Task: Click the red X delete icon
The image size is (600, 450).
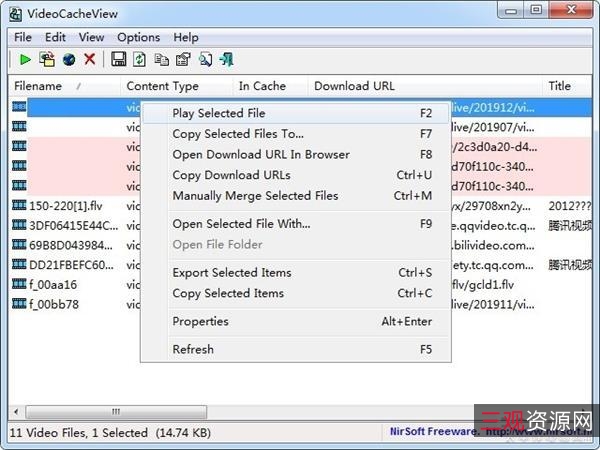Action: pyautogui.click(x=90, y=60)
